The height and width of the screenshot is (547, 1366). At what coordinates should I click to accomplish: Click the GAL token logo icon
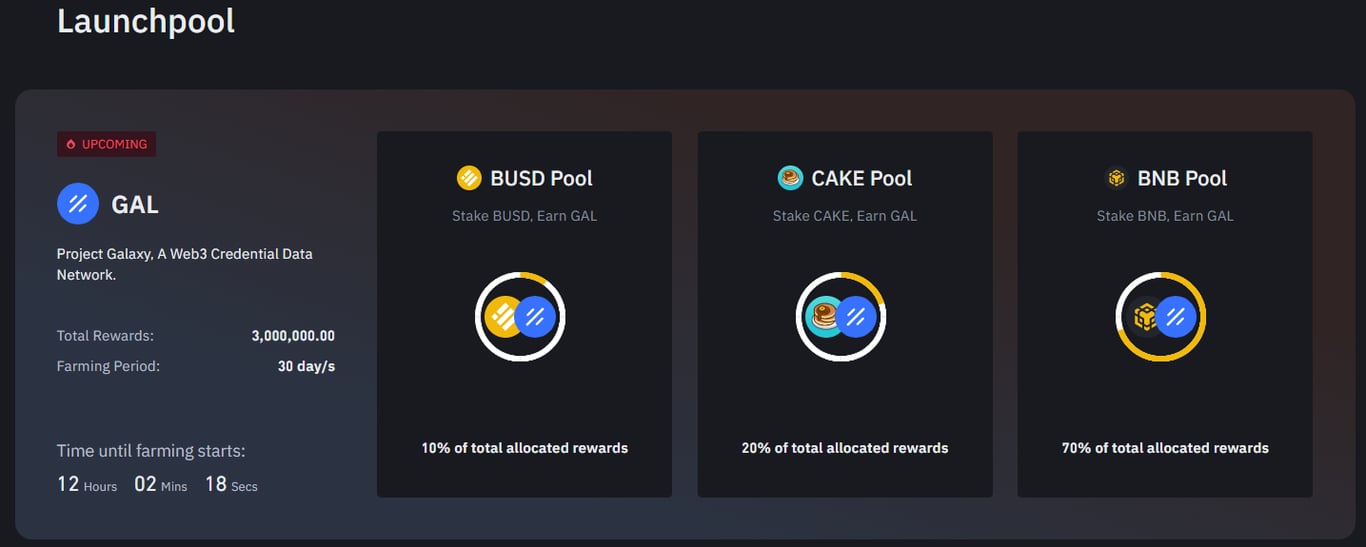click(x=78, y=204)
